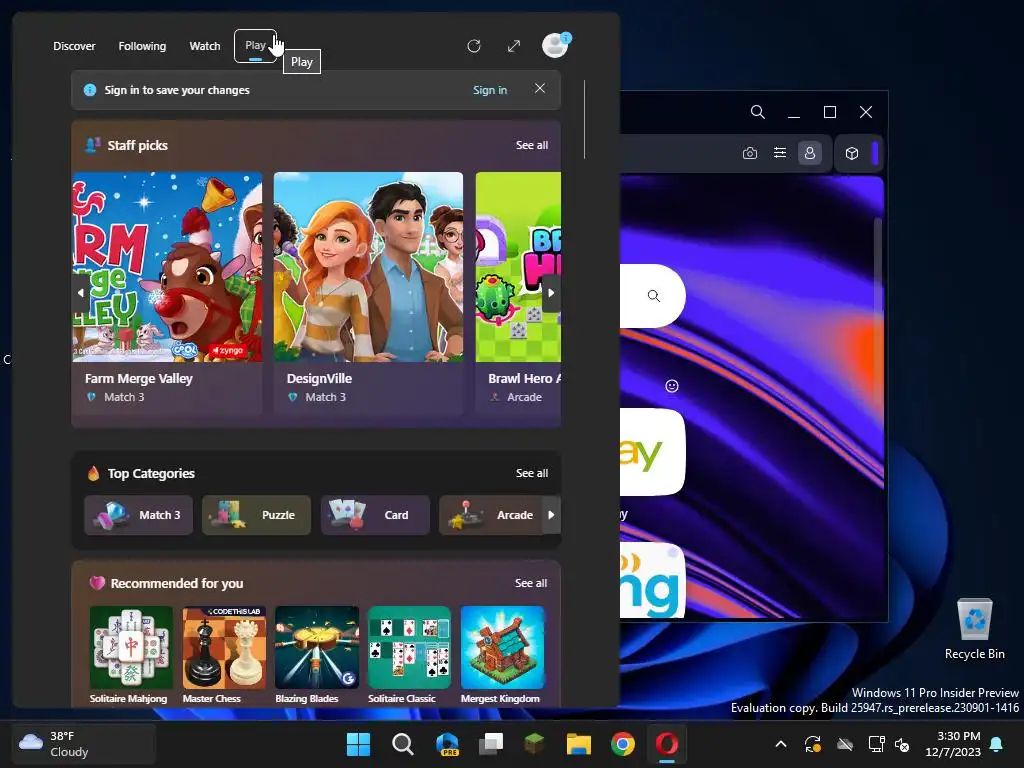The width and height of the screenshot is (1024, 768).
Task: Launch Google Chrome from taskbar
Action: 623,744
